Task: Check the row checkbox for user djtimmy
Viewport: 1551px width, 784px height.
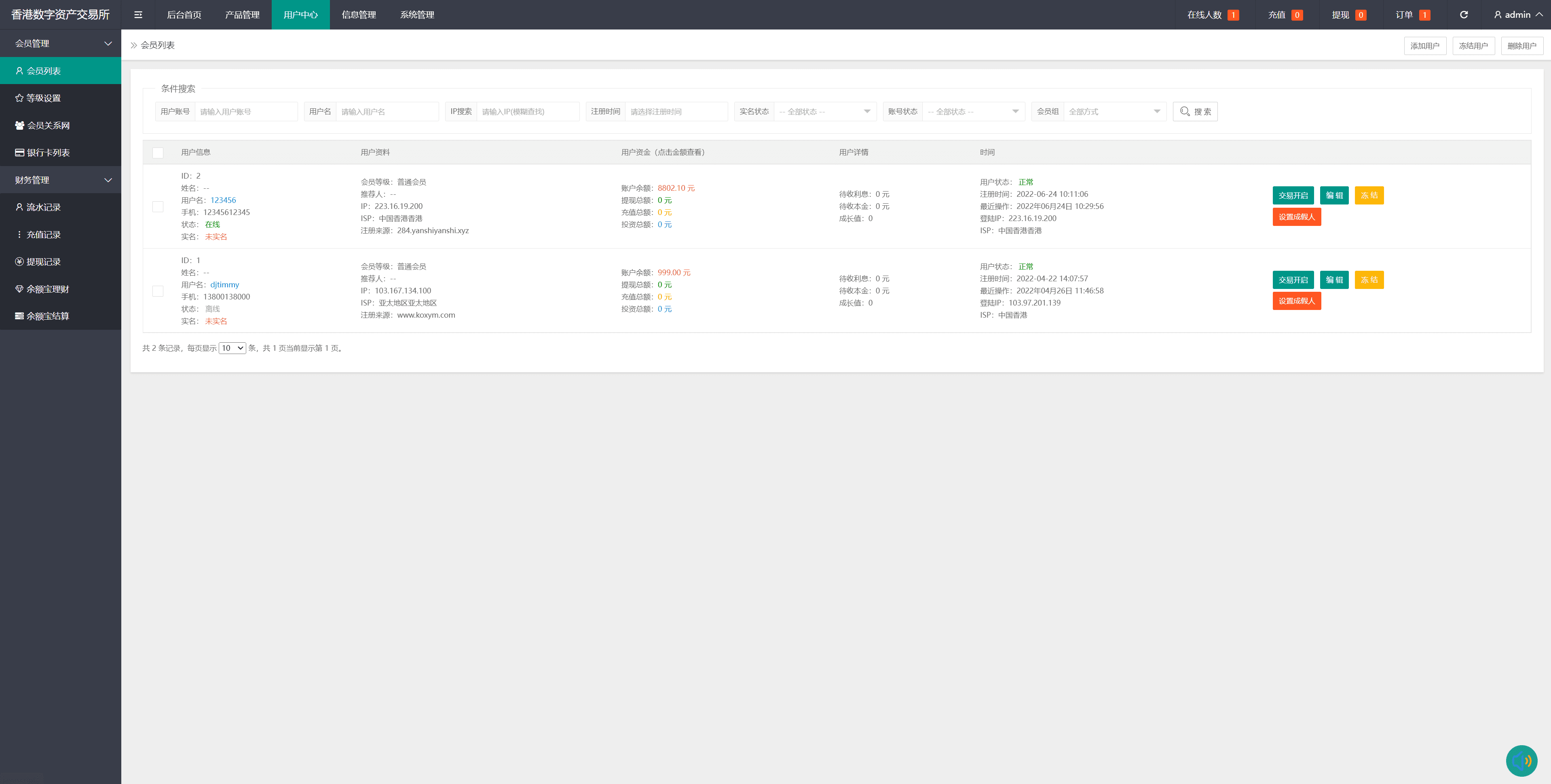Action: [x=158, y=291]
